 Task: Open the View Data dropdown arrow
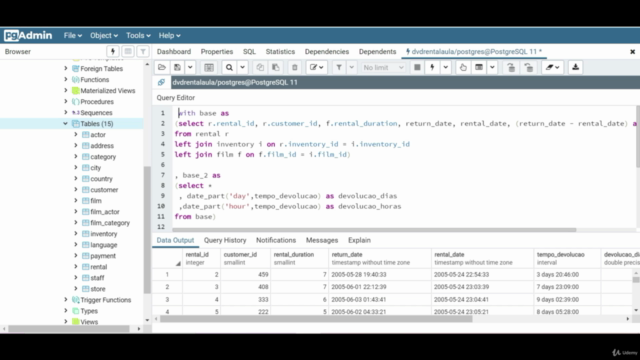tap(492, 67)
